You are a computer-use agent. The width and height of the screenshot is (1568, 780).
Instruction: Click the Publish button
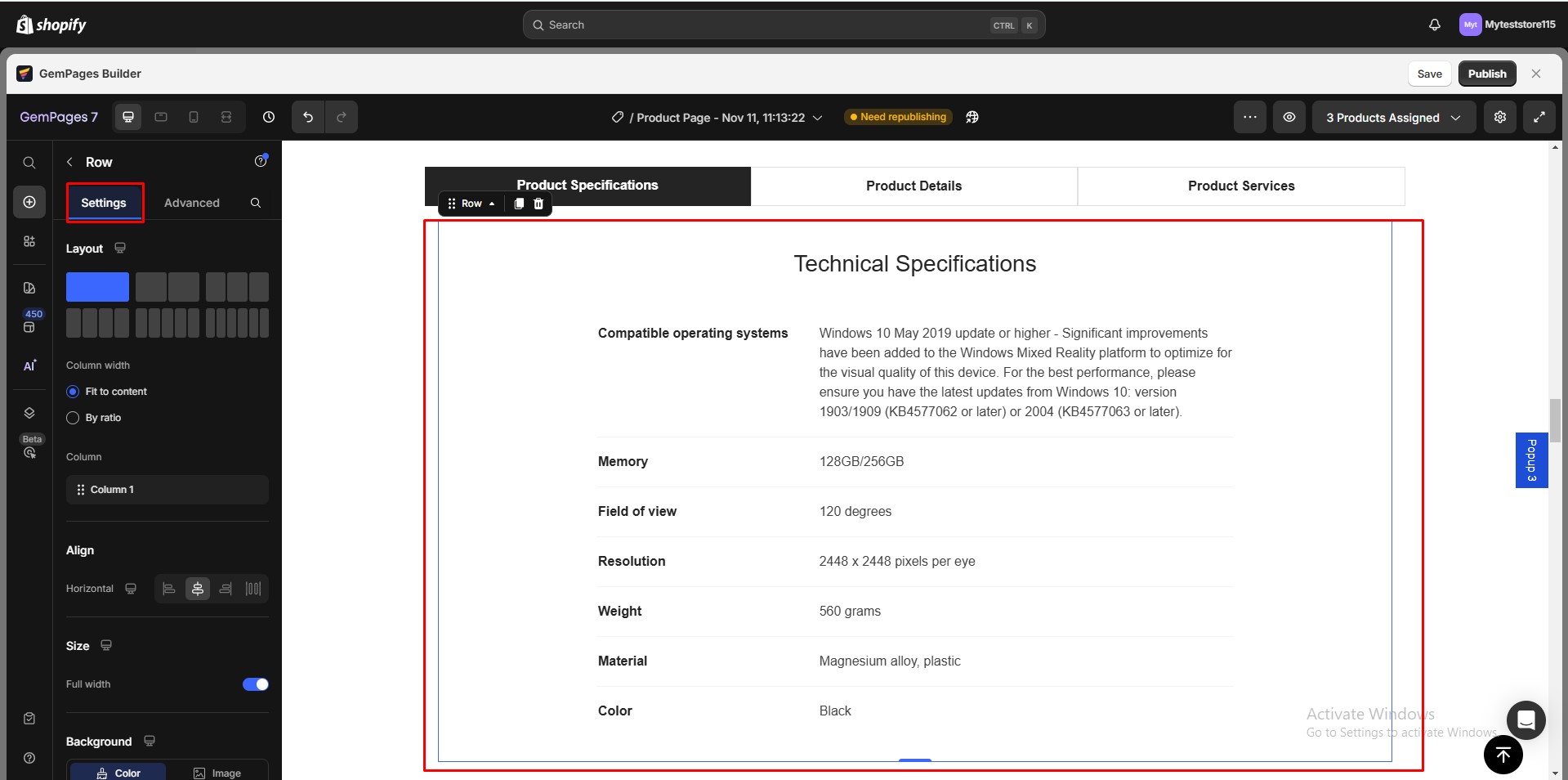(x=1486, y=74)
